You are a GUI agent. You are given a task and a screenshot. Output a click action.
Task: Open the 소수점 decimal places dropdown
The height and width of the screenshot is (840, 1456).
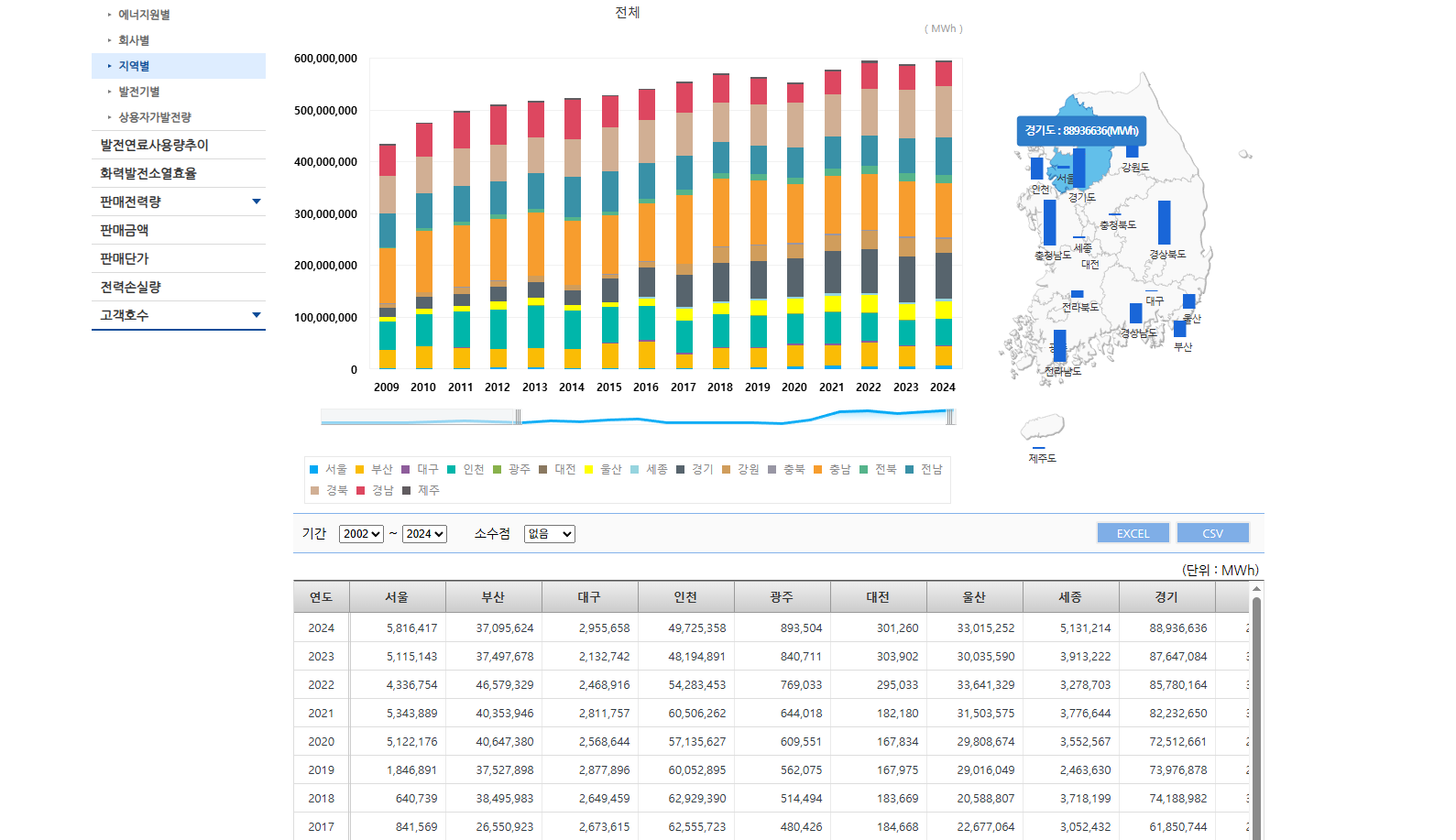click(549, 534)
